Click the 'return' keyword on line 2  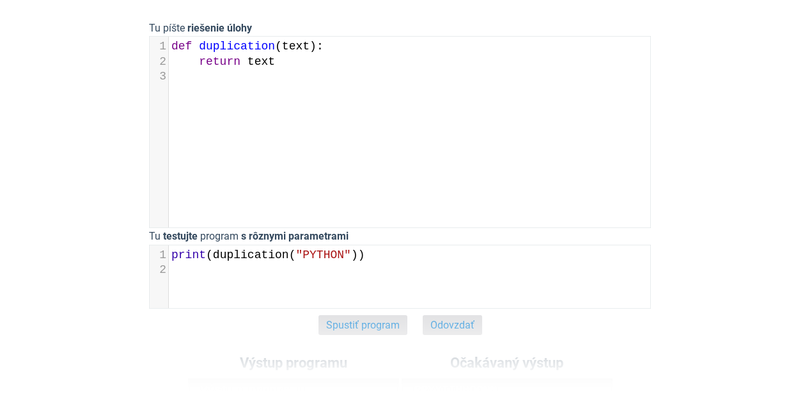pyautogui.click(x=219, y=61)
